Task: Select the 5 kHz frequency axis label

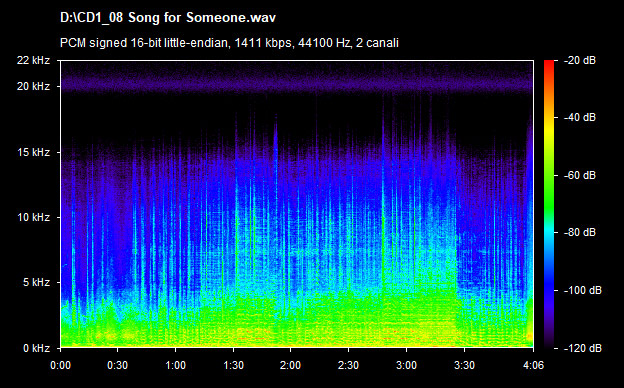Action: point(36,283)
